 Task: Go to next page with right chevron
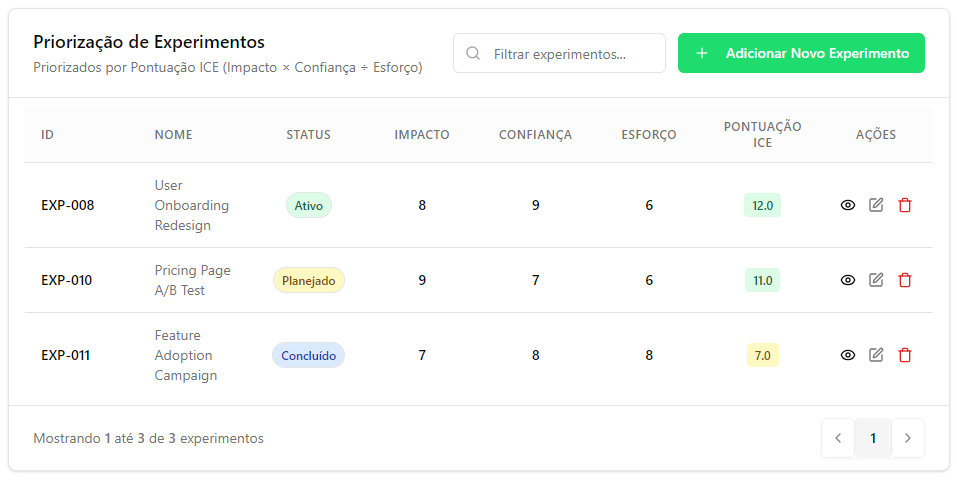(x=908, y=438)
